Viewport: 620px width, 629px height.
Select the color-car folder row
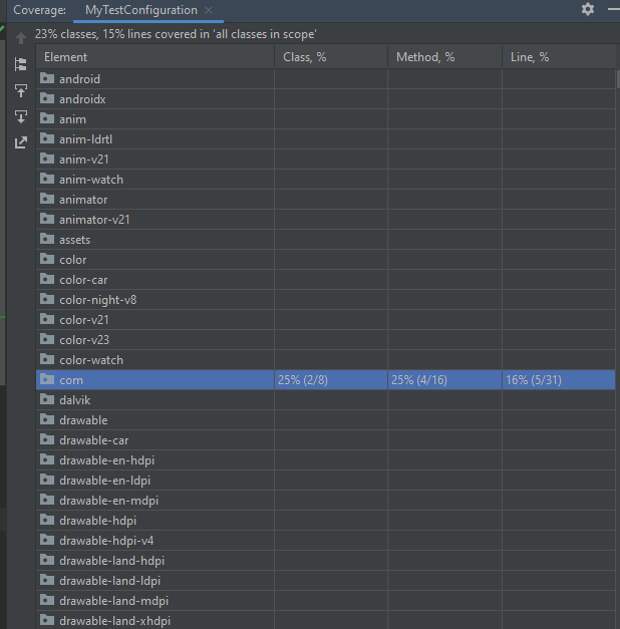point(326,280)
